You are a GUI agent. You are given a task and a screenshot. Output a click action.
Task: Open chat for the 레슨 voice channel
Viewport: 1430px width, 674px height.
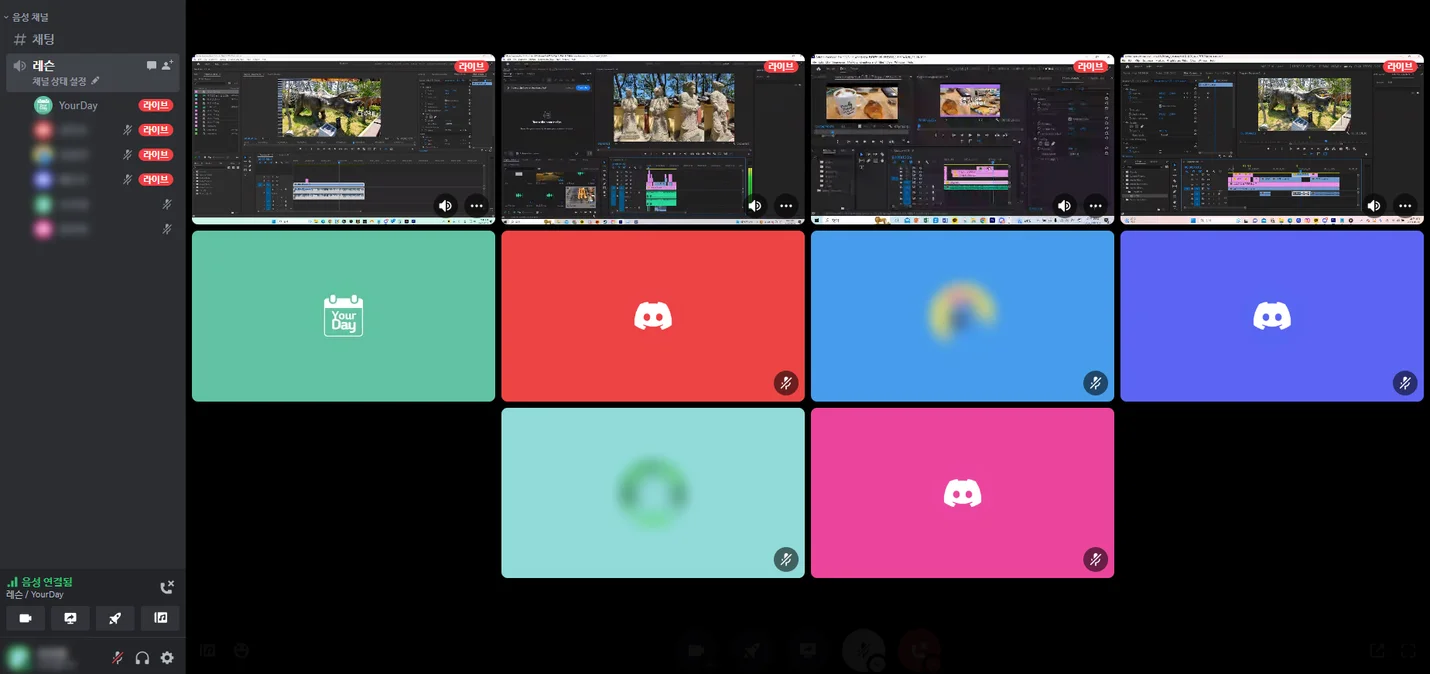(x=152, y=65)
